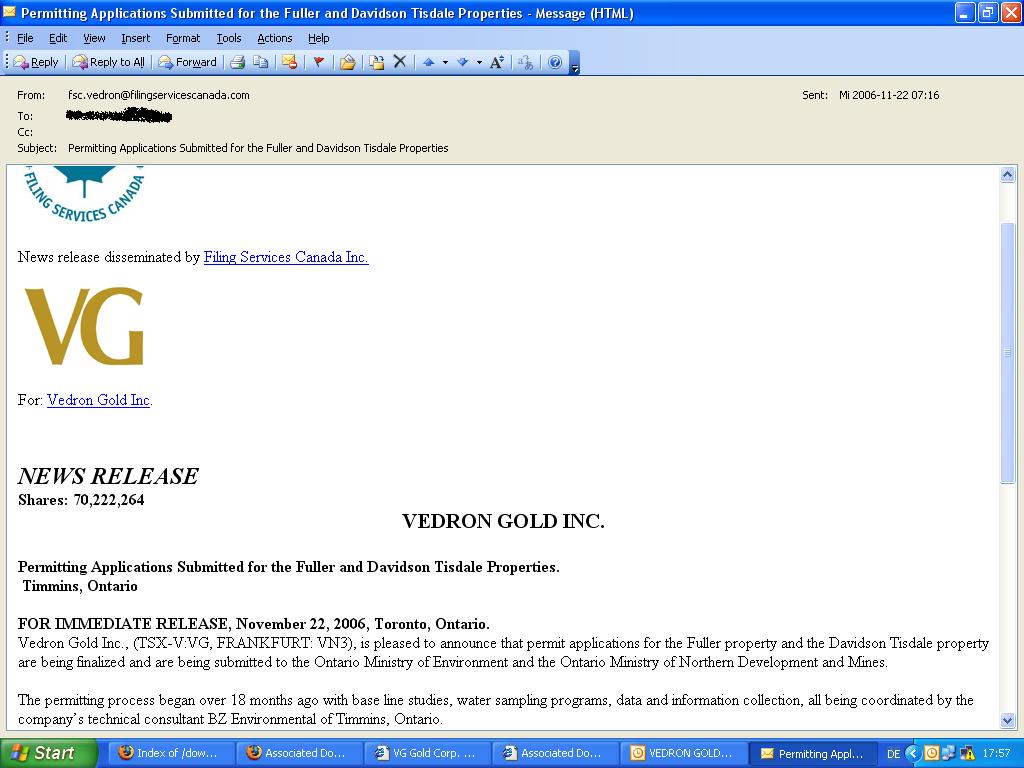Image resolution: width=1024 pixels, height=768 pixels.
Task: Open the dropdown beside the next item arrow
Action: pos(477,61)
